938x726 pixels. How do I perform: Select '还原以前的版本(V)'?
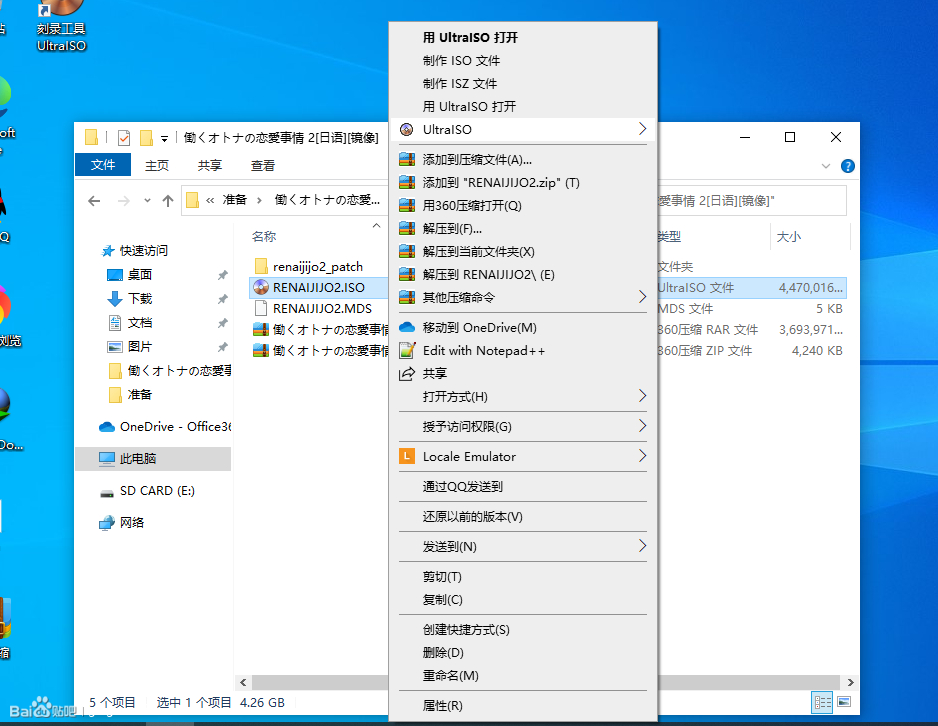pyautogui.click(x=523, y=517)
